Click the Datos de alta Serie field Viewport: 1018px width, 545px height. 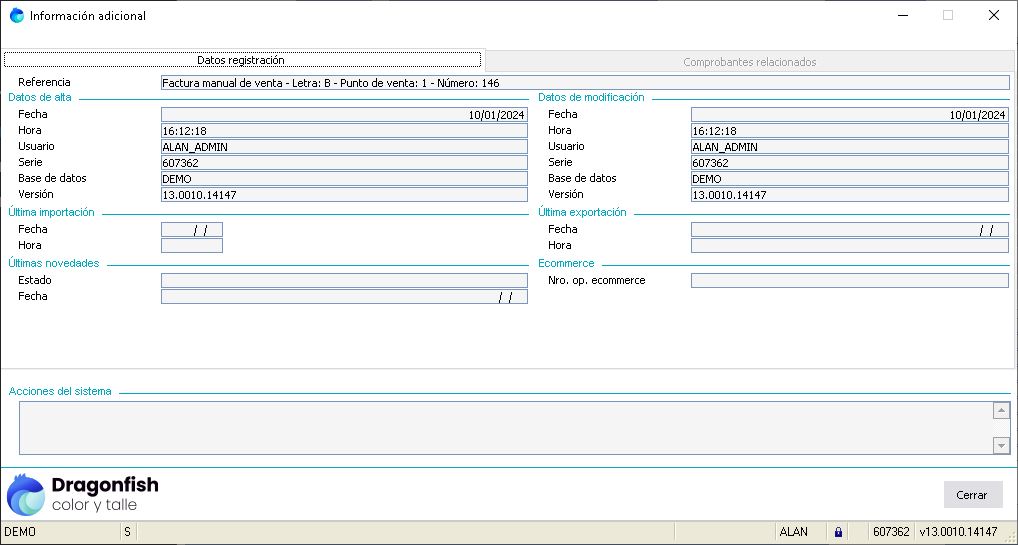[x=344, y=162]
